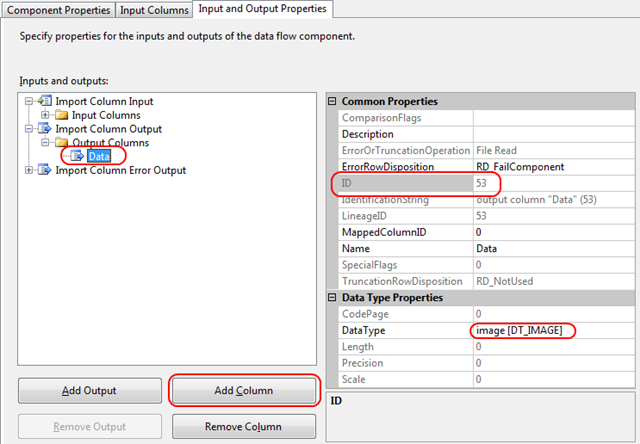Click the Import Column Input node icon
This screenshot has height=444, width=640.
pos(43,101)
